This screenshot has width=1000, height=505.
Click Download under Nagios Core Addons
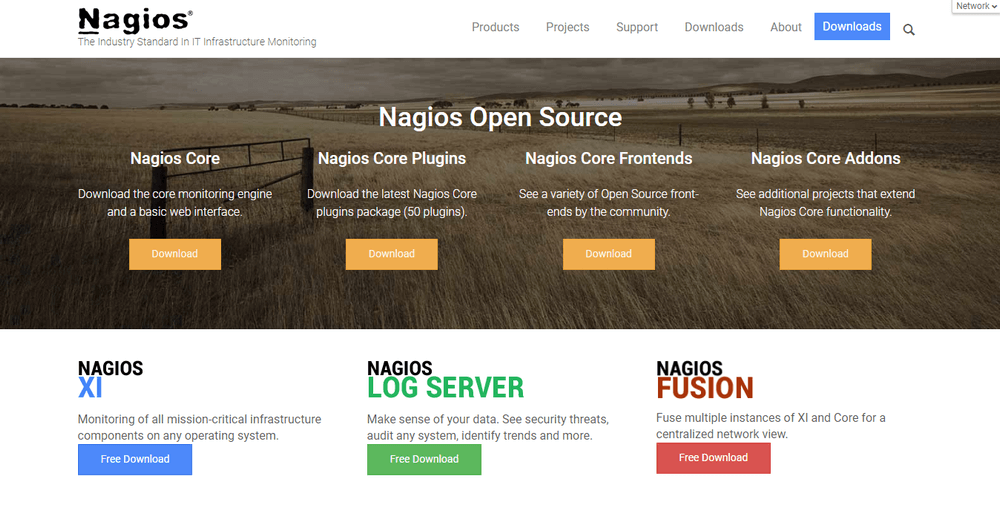[825, 254]
